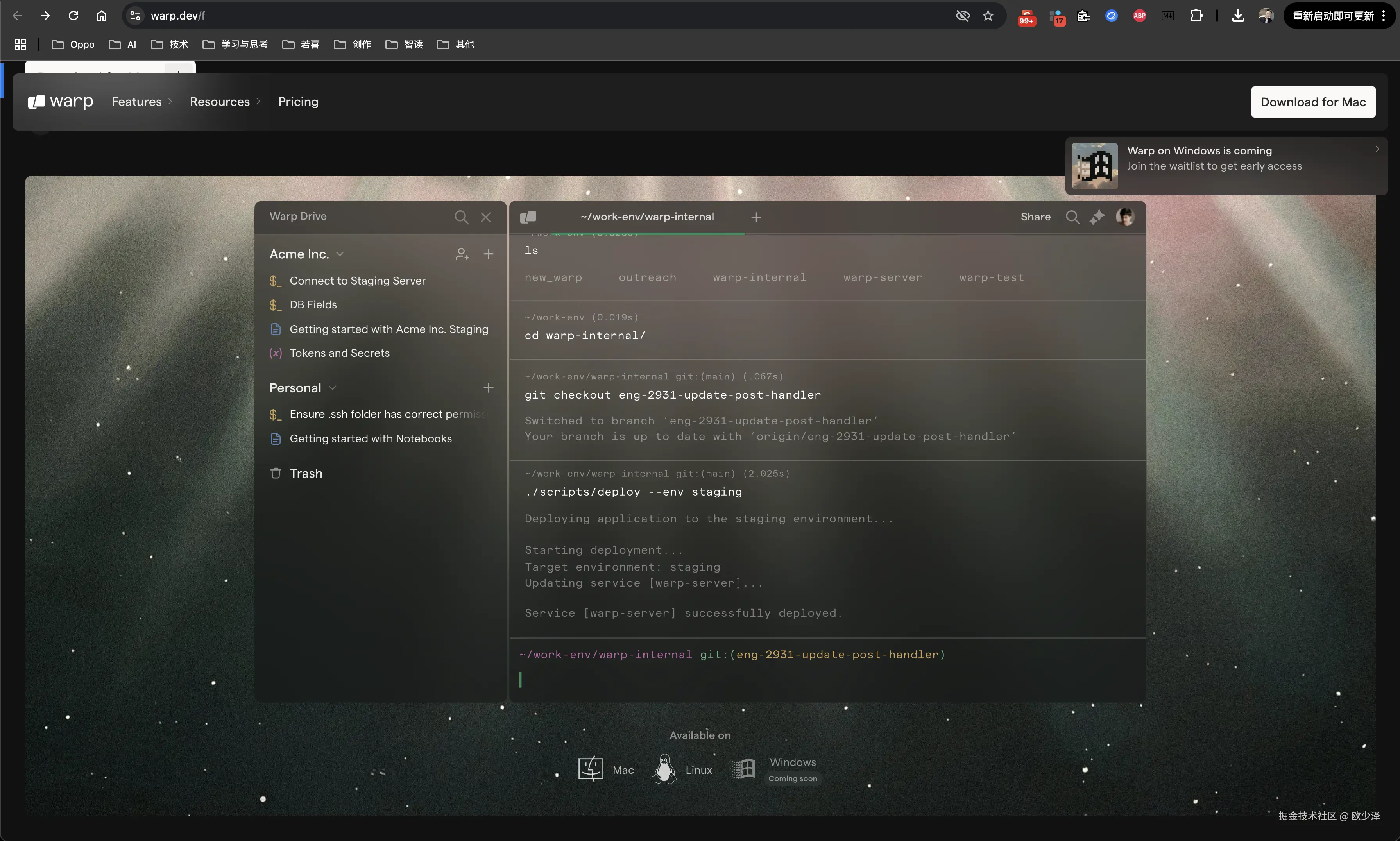Bookmark this page with star icon
The height and width of the screenshot is (841, 1400).
[988, 16]
